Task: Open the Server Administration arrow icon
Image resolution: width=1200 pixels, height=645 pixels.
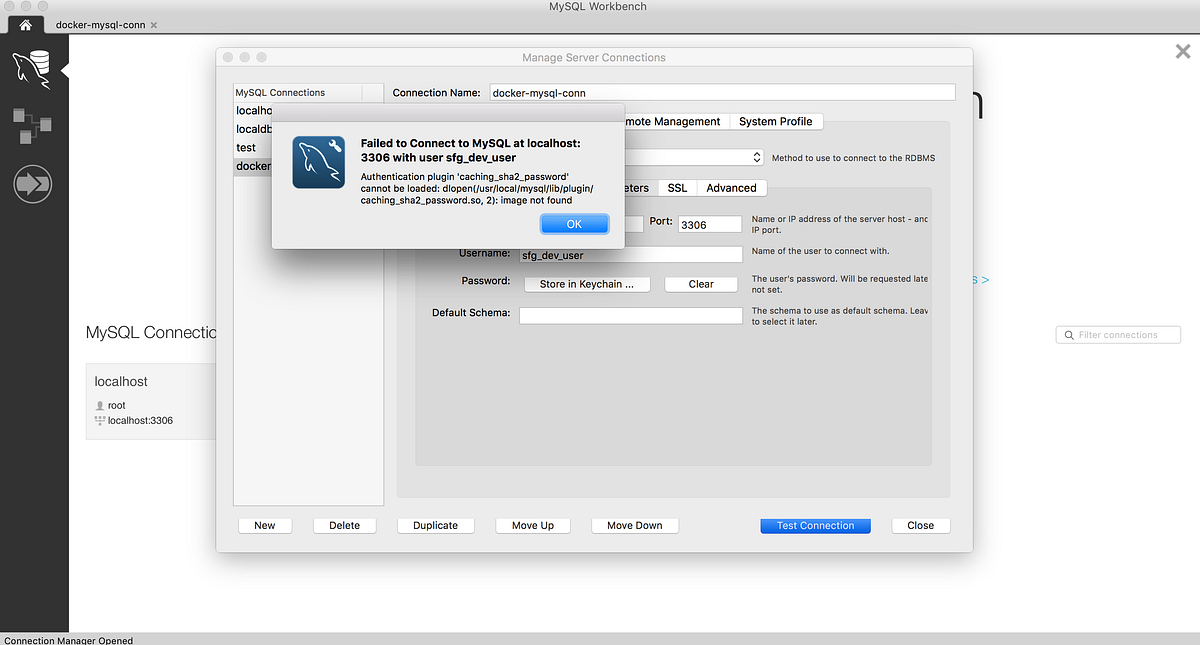Action: (x=33, y=184)
